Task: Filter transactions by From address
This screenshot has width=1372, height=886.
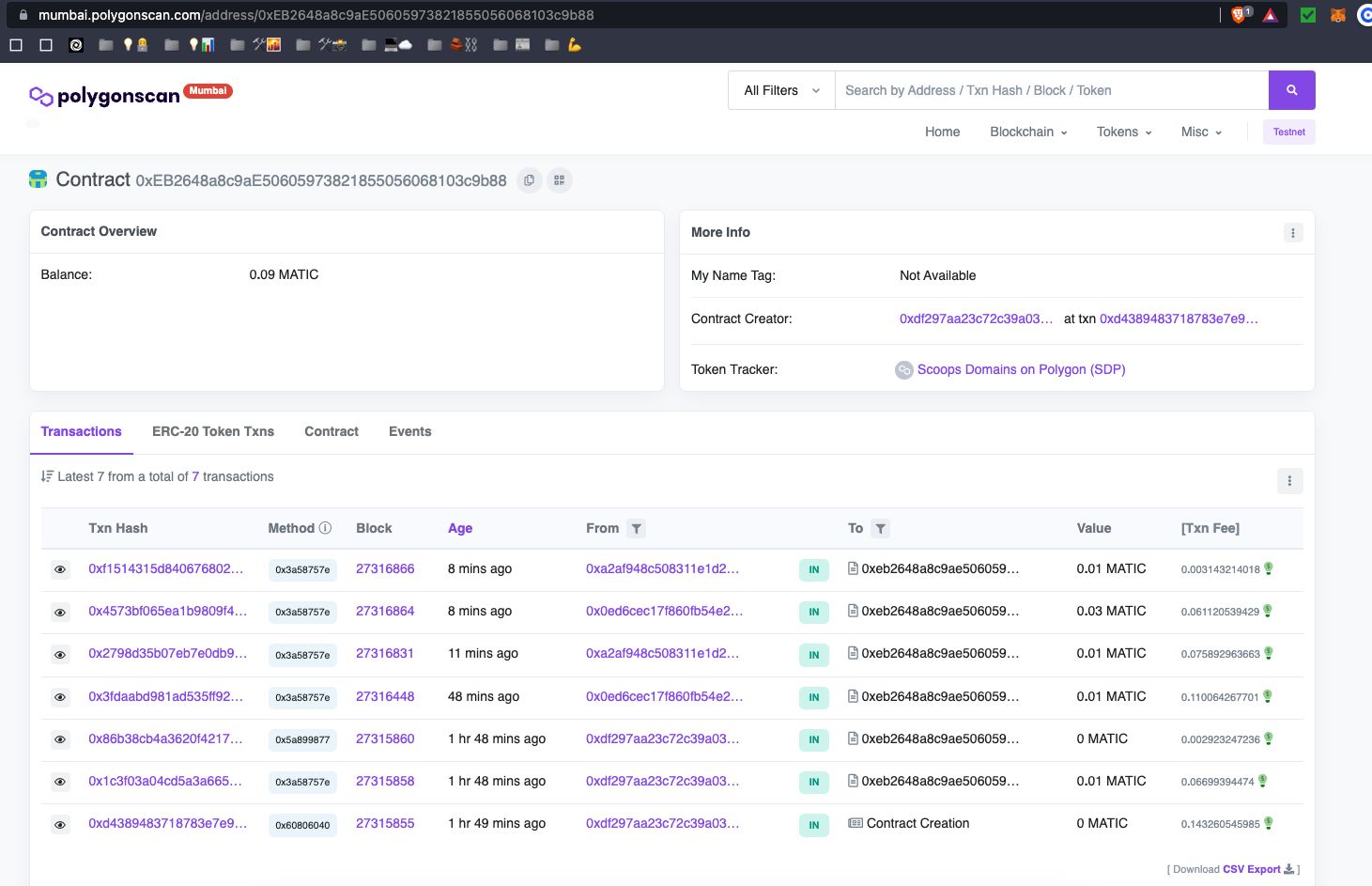Action: tap(637, 529)
